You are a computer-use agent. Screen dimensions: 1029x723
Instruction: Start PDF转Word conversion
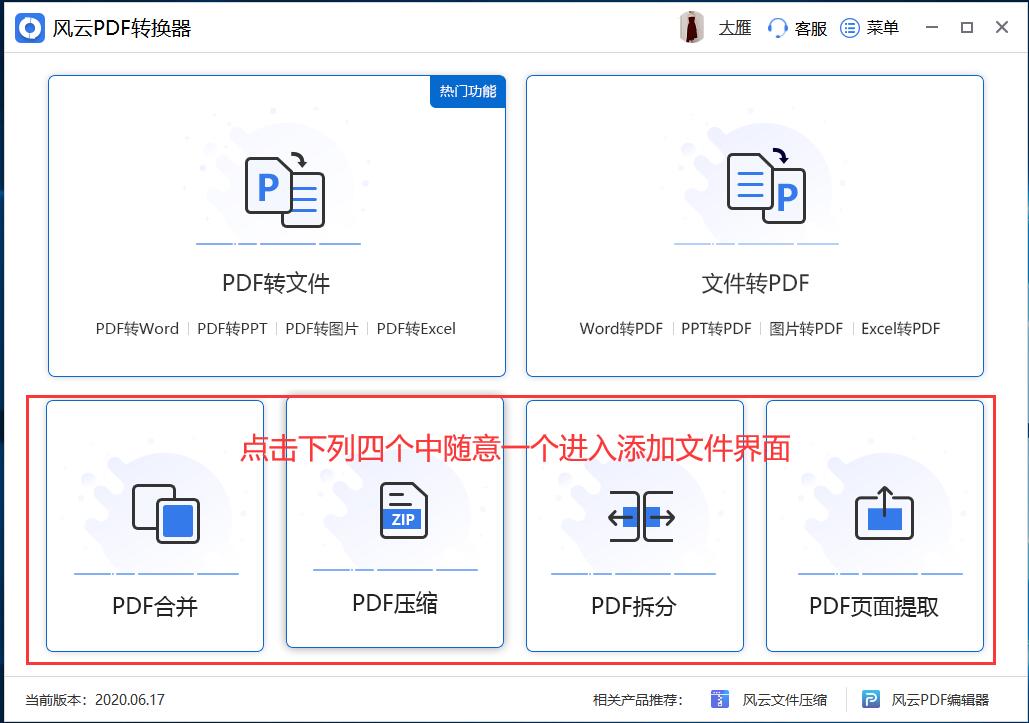click(136, 328)
